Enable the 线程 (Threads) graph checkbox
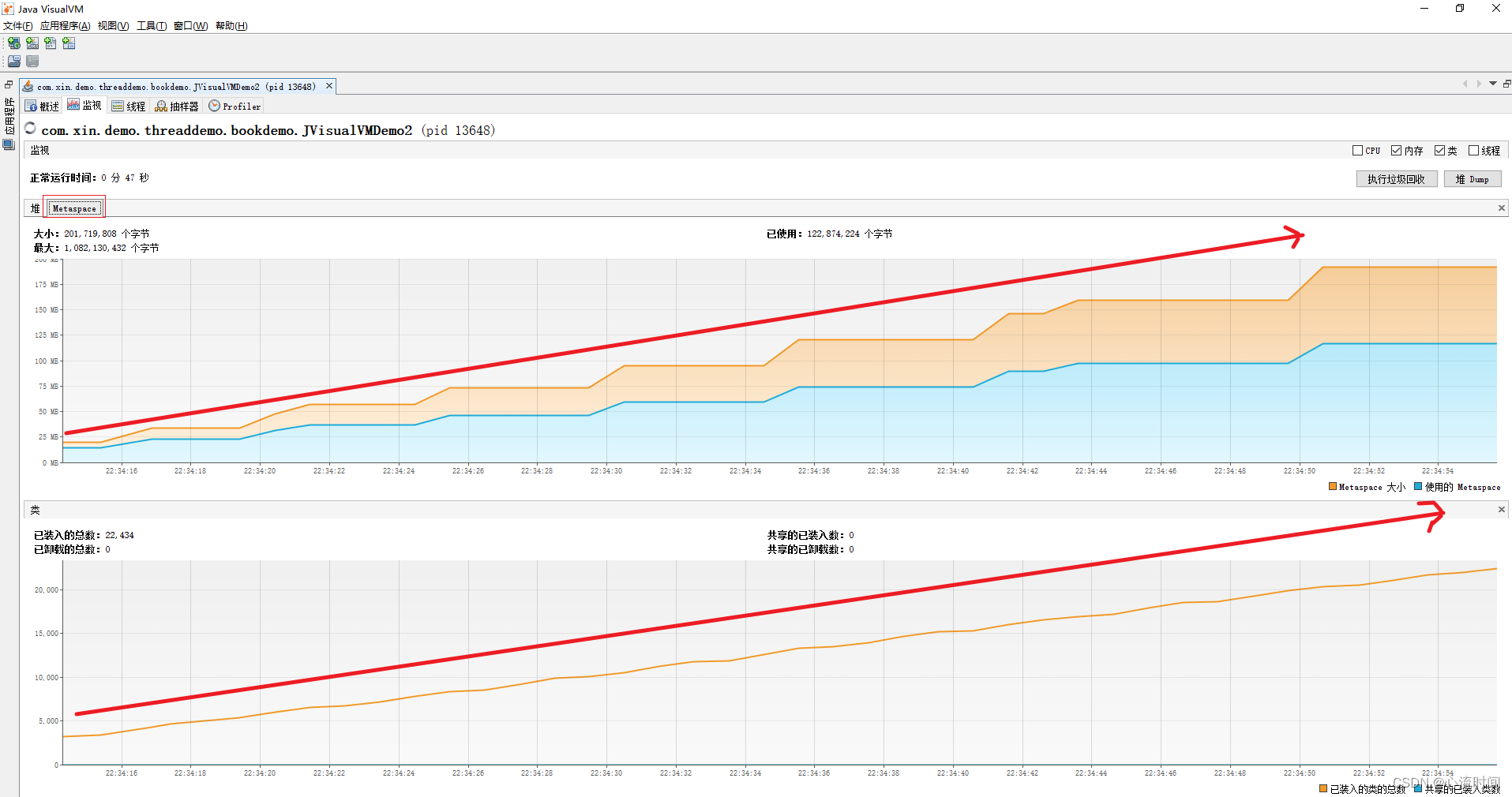Screen dimensions: 1512x797 pyautogui.click(x=1474, y=151)
